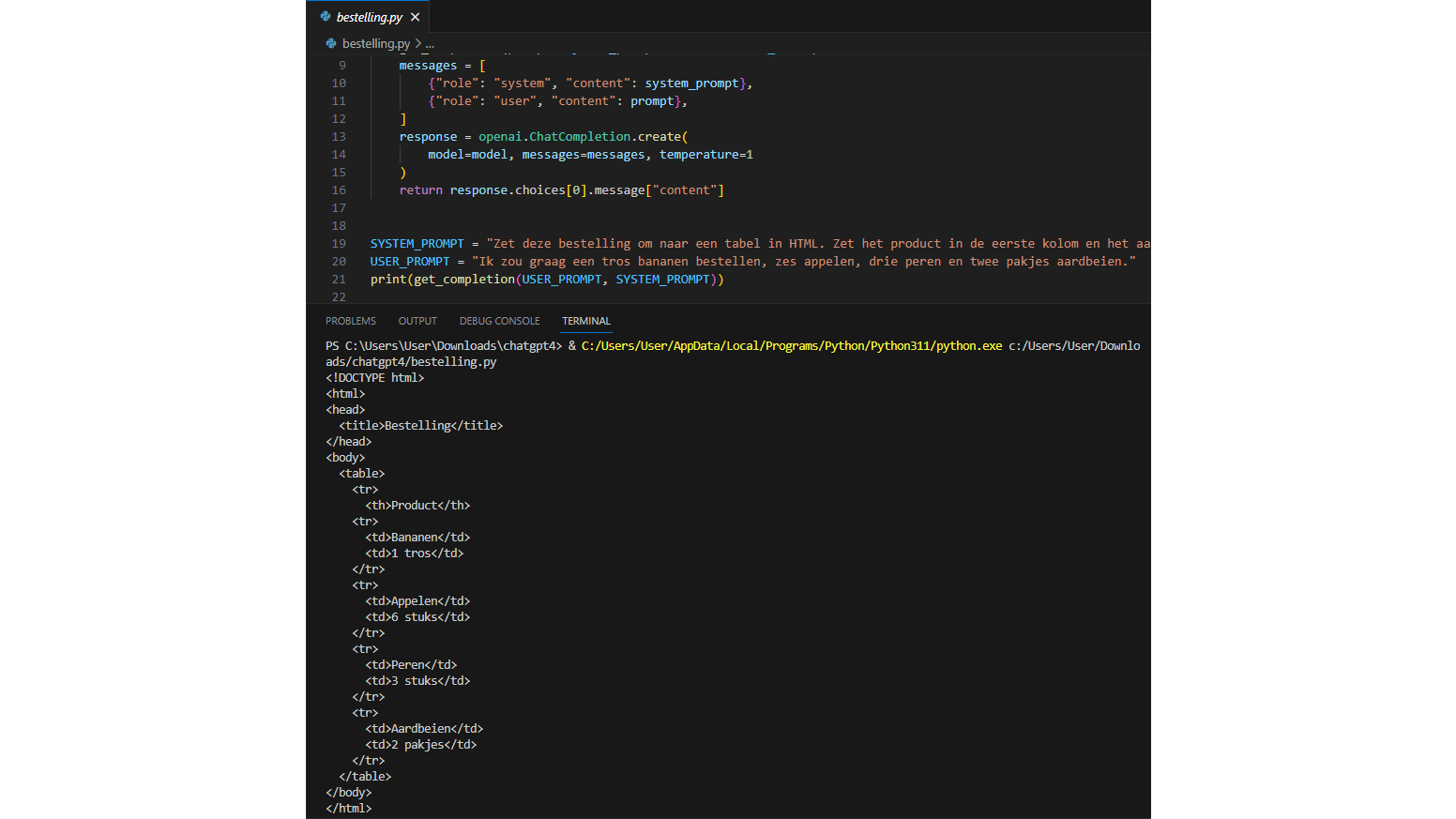The width and height of the screenshot is (1456, 819).
Task: Click line number 13 in the gutter
Action: [339, 137]
